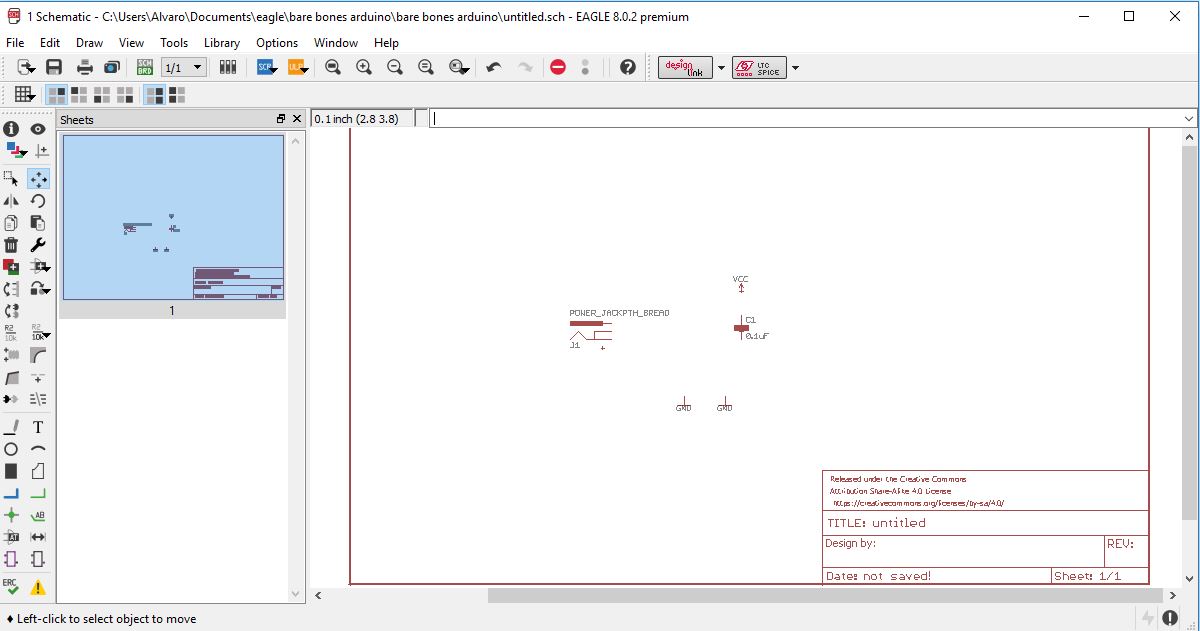Image resolution: width=1200 pixels, height=631 pixels.
Task: Select sheet 1 thumbnail preview
Action: (x=173, y=217)
